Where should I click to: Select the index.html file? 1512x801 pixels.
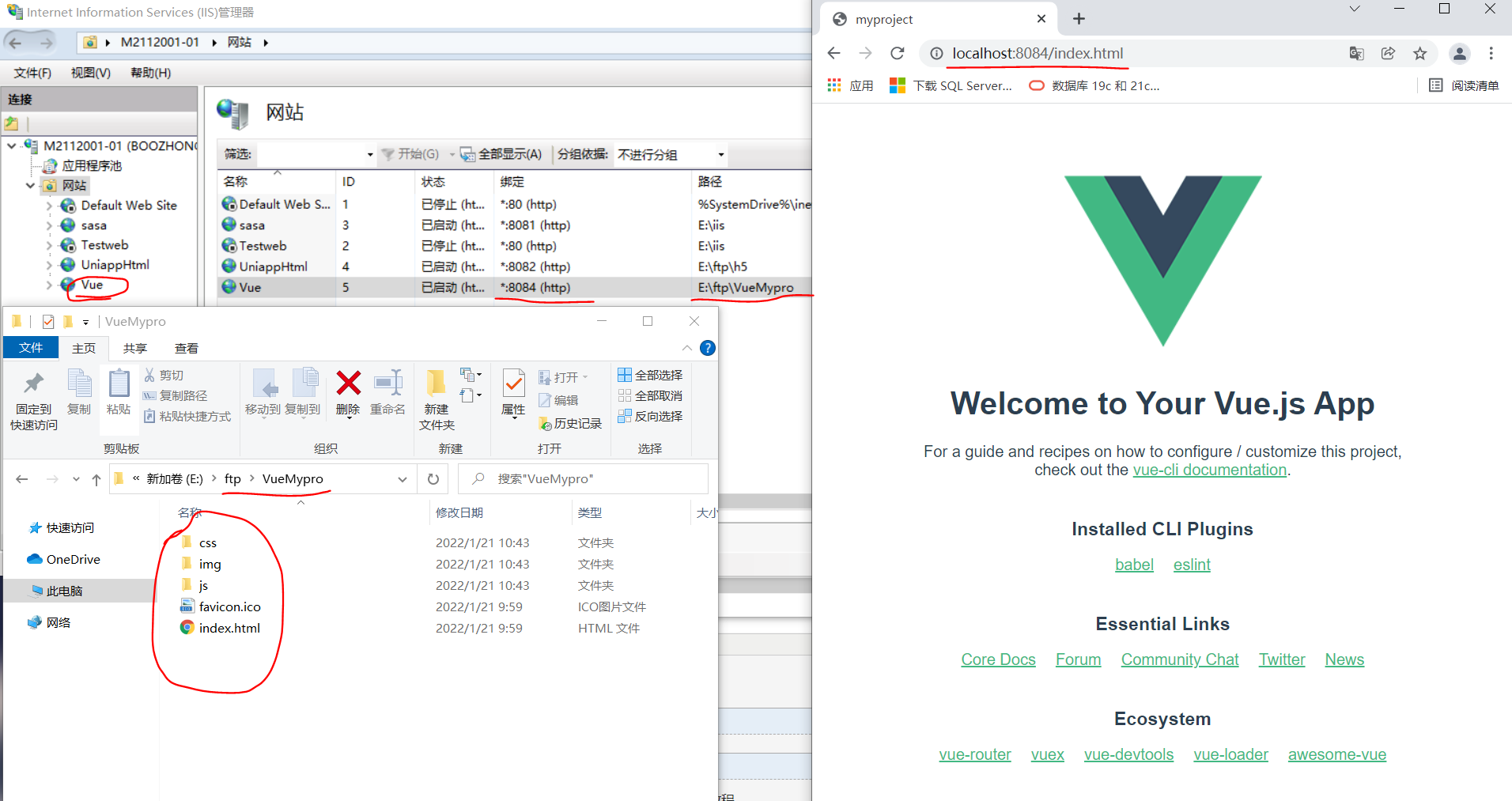pos(229,628)
